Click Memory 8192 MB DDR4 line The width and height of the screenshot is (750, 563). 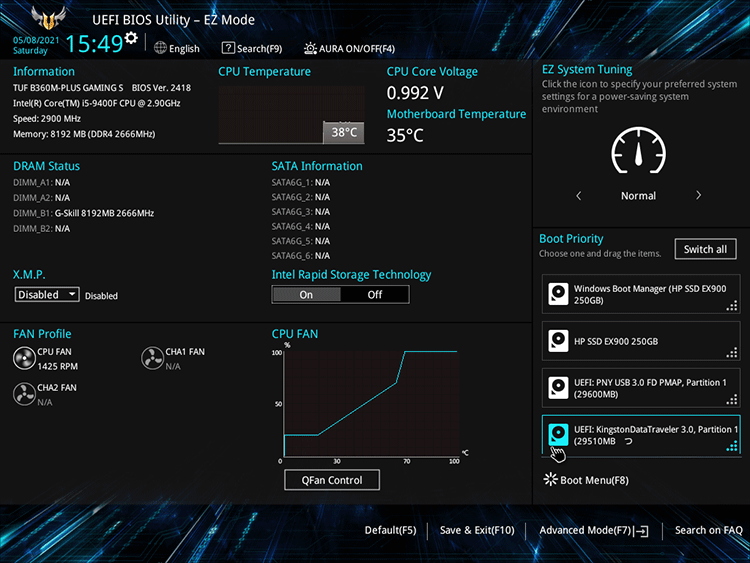coord(84,134)
